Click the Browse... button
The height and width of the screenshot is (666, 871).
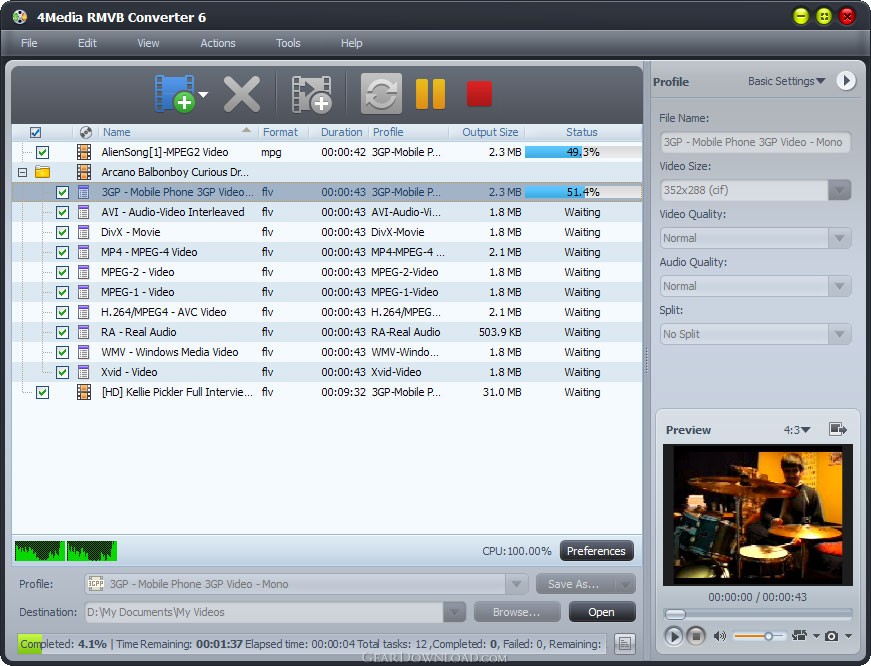517,612
